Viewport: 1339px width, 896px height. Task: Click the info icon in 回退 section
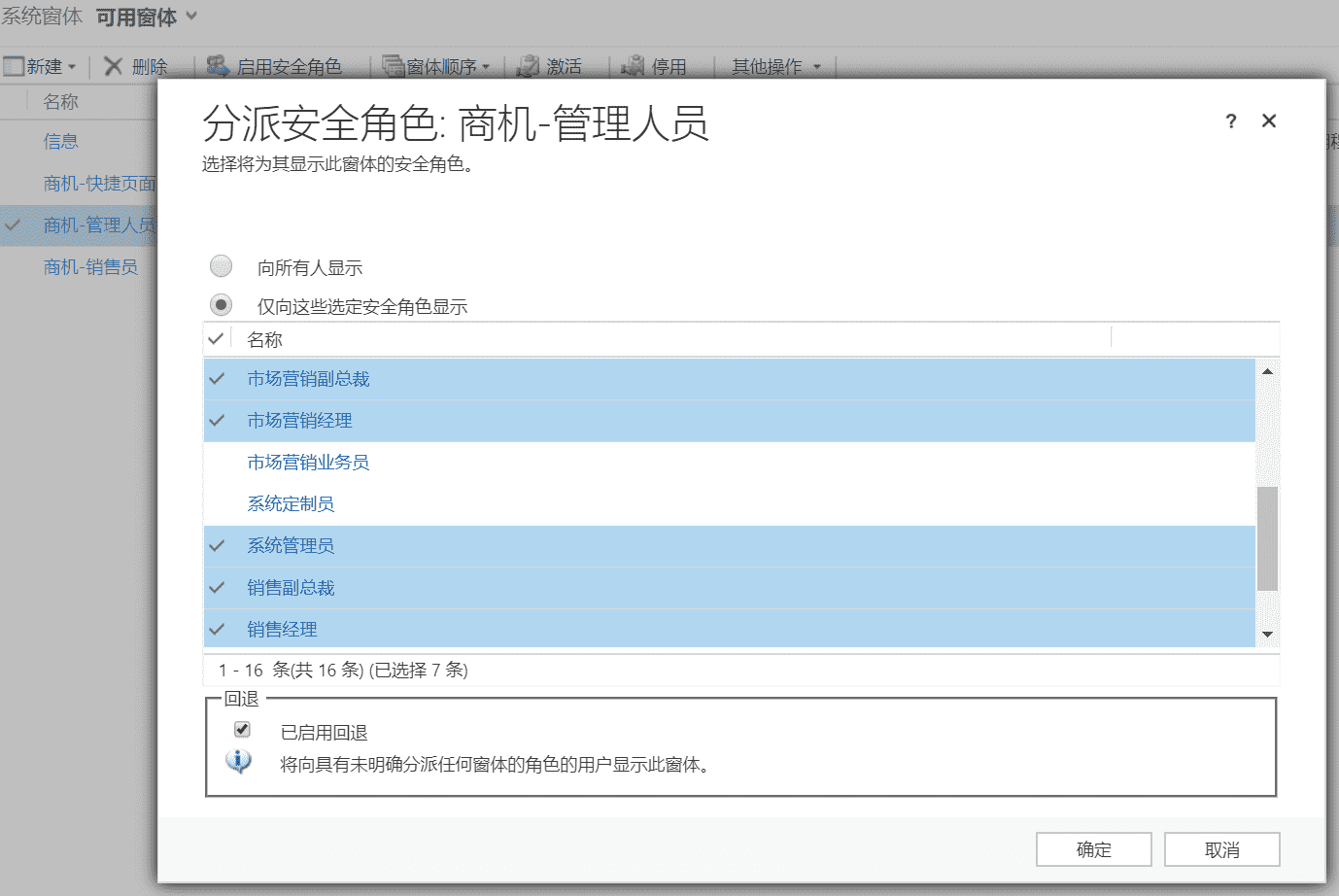point(238,761)
